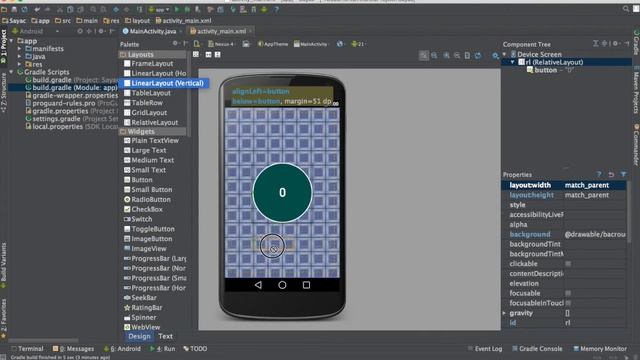Open the TODO tool window
This screenshot has height=360, width=640.
click(195, 349)
